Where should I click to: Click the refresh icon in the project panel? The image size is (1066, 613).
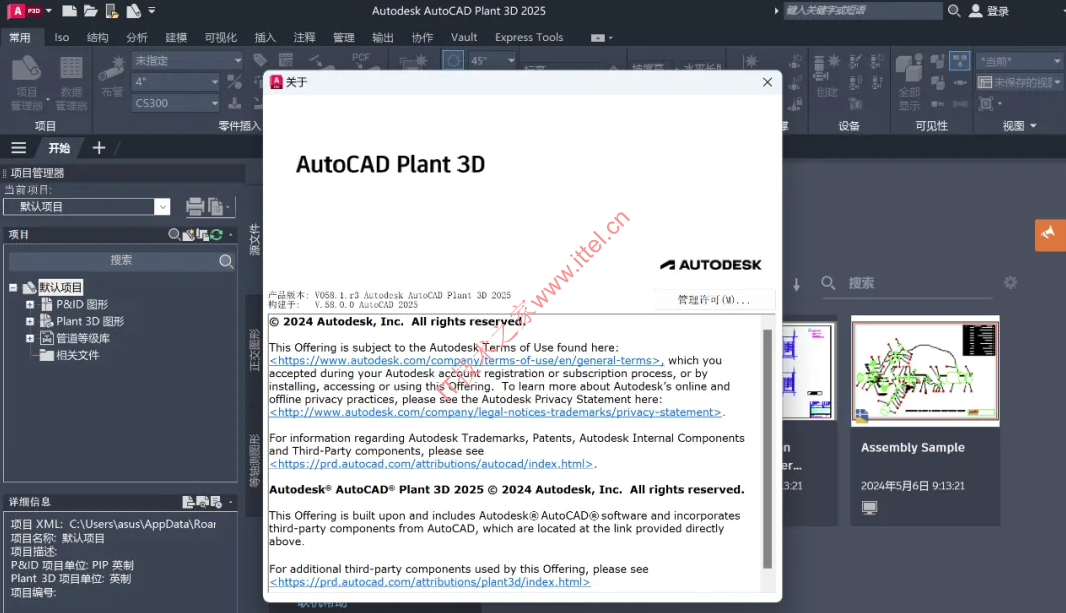click(217, 234)
